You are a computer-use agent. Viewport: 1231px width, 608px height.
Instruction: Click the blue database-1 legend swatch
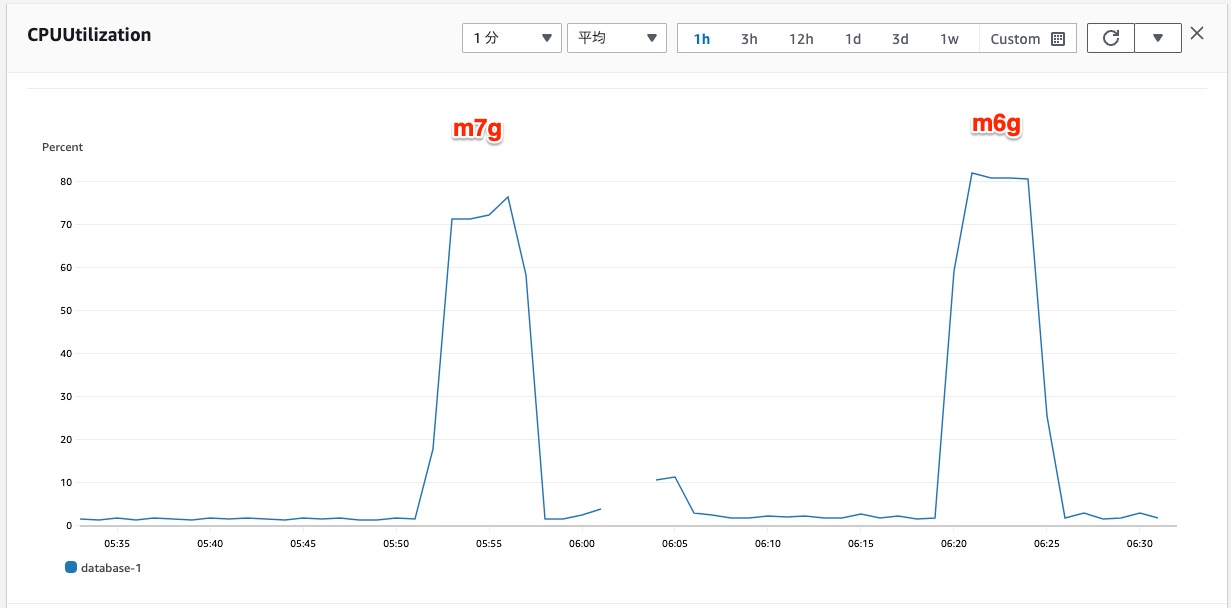71,567
